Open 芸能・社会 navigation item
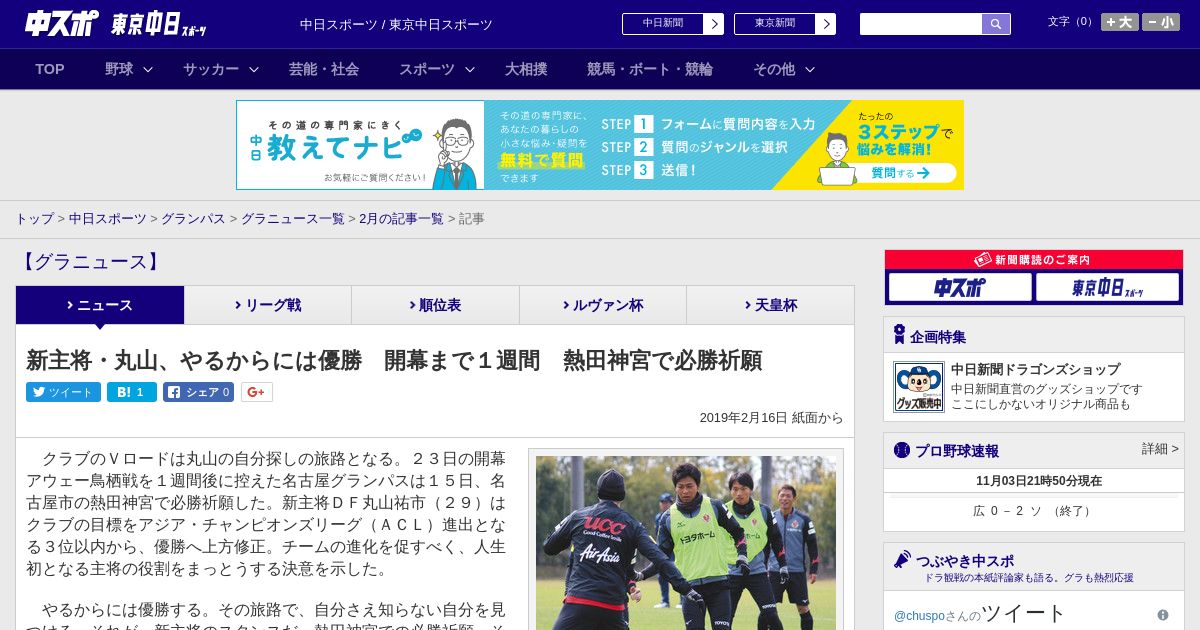Screen dimensions: 1200x630 point(324,69)
